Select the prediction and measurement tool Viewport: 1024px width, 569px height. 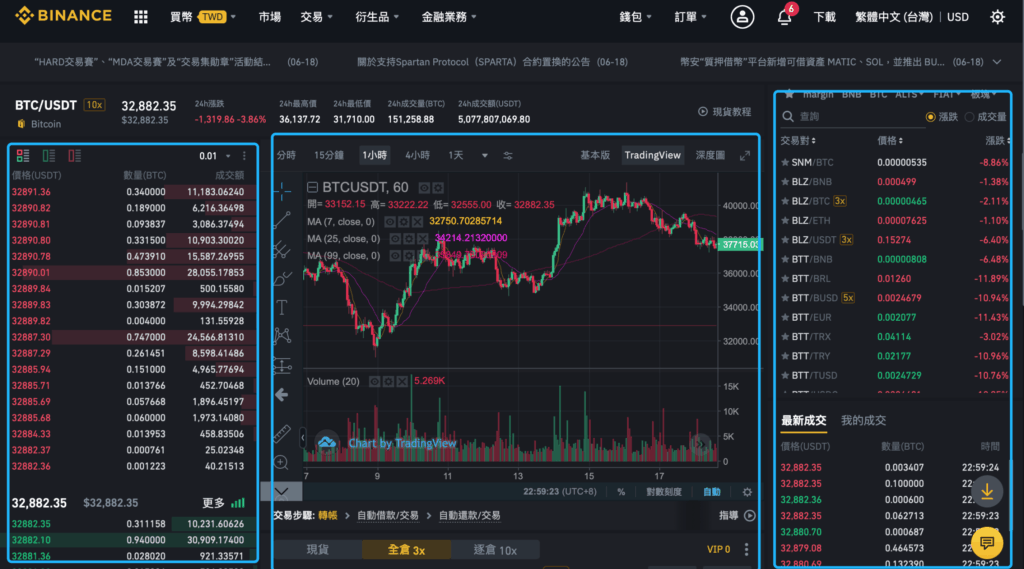(282, 365)
